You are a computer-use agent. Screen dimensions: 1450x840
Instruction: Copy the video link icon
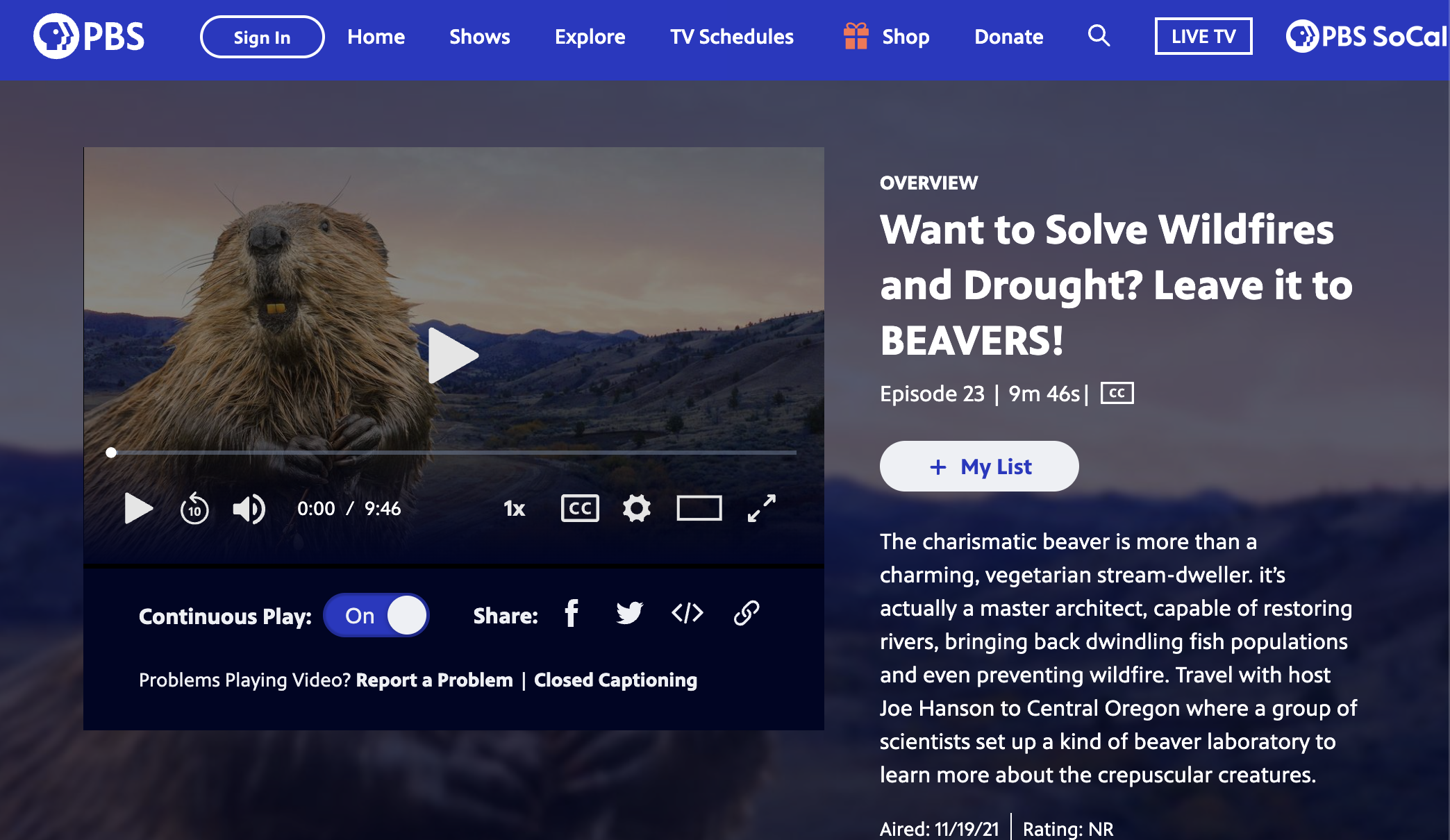(x=746, y=614)
